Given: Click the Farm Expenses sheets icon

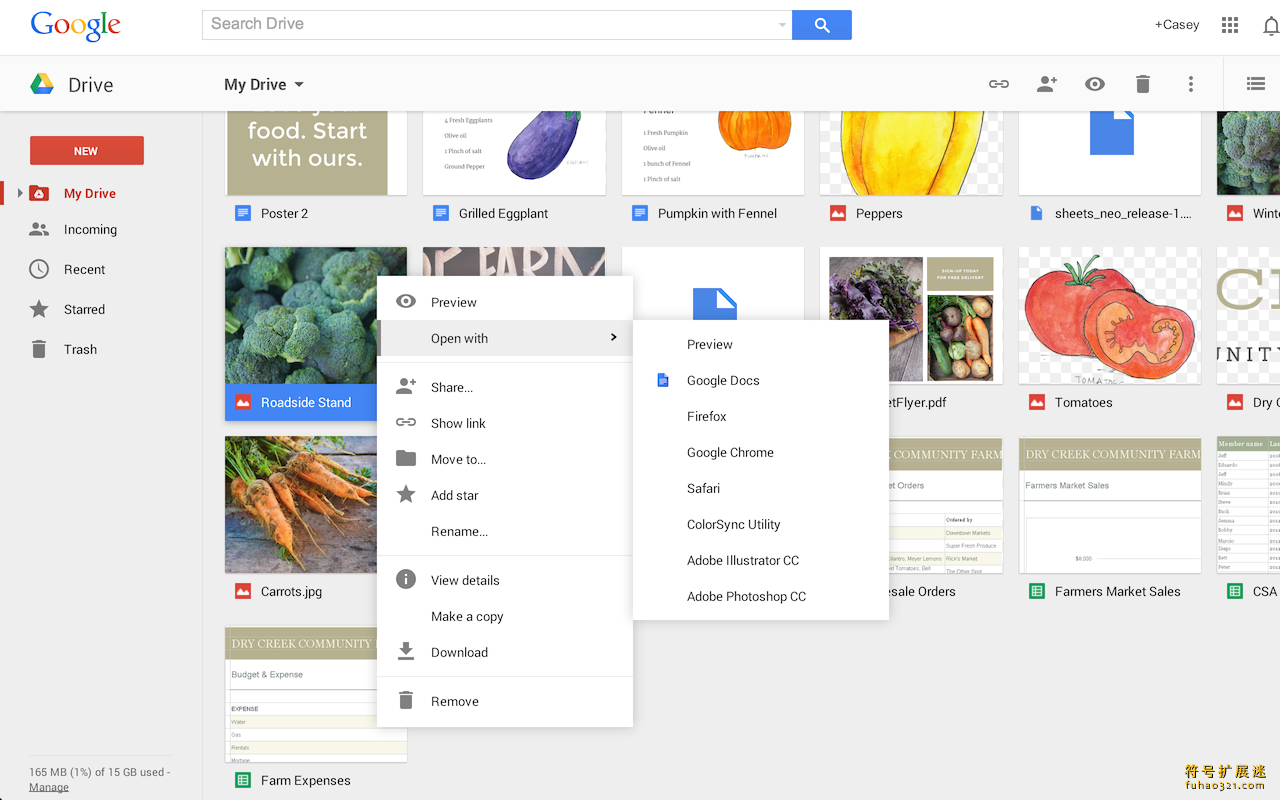Looking at the screenshot, I should coord(243,780).
